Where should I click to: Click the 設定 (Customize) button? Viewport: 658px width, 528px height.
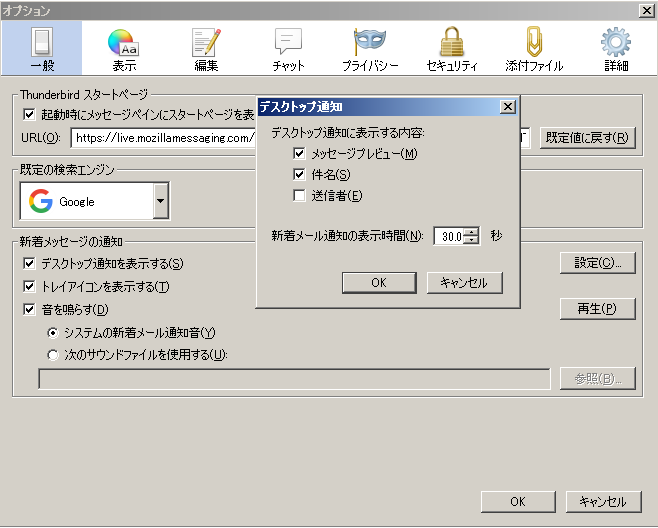point(597,263)
